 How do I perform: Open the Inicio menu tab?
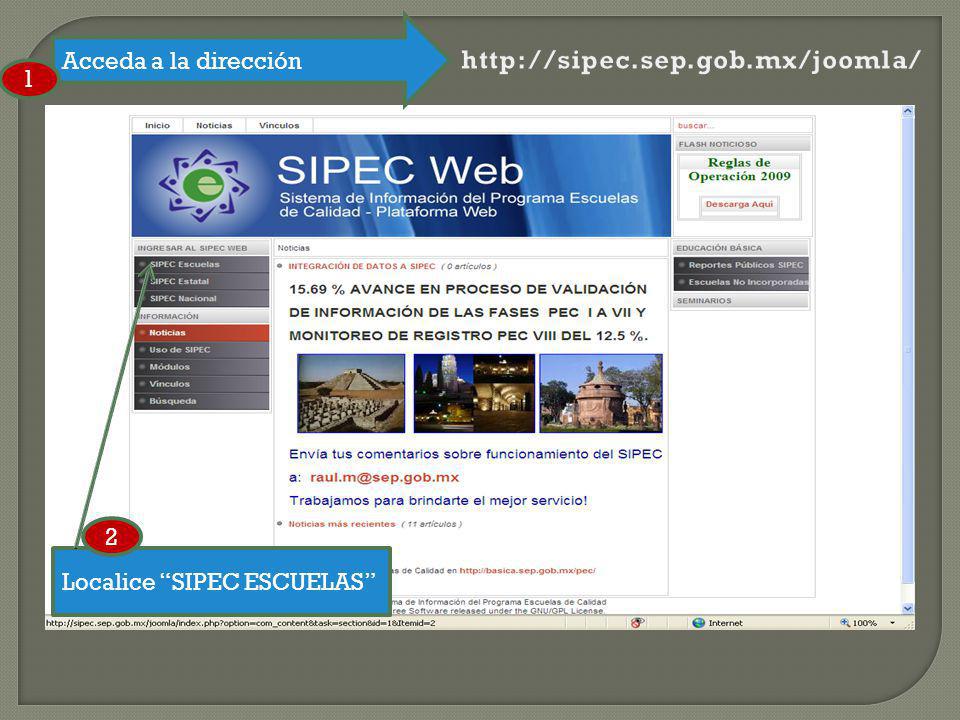[x=157, y=126]
